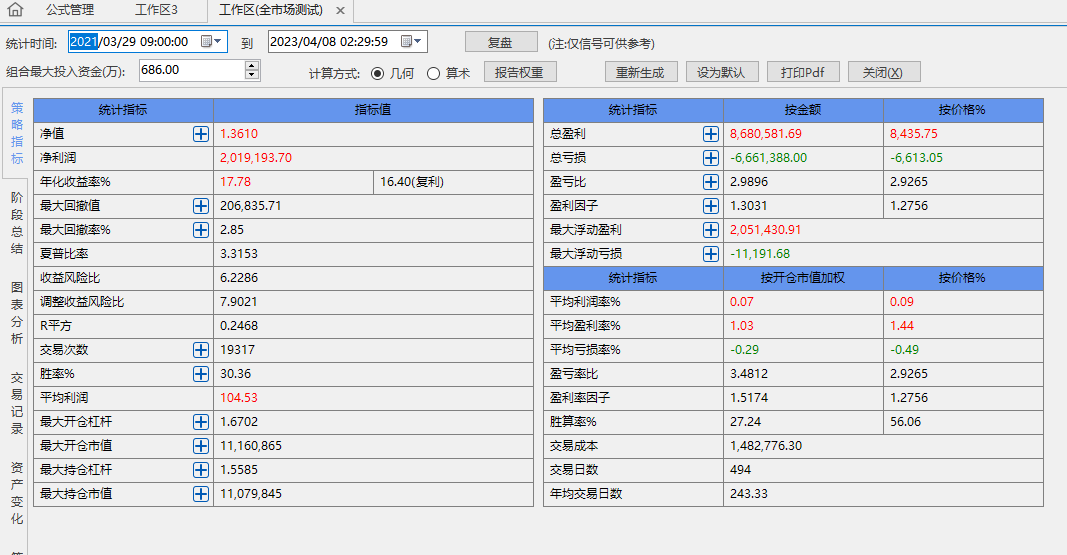
Task: Expand plus icon for 总盈利
Action: [711, 134]
